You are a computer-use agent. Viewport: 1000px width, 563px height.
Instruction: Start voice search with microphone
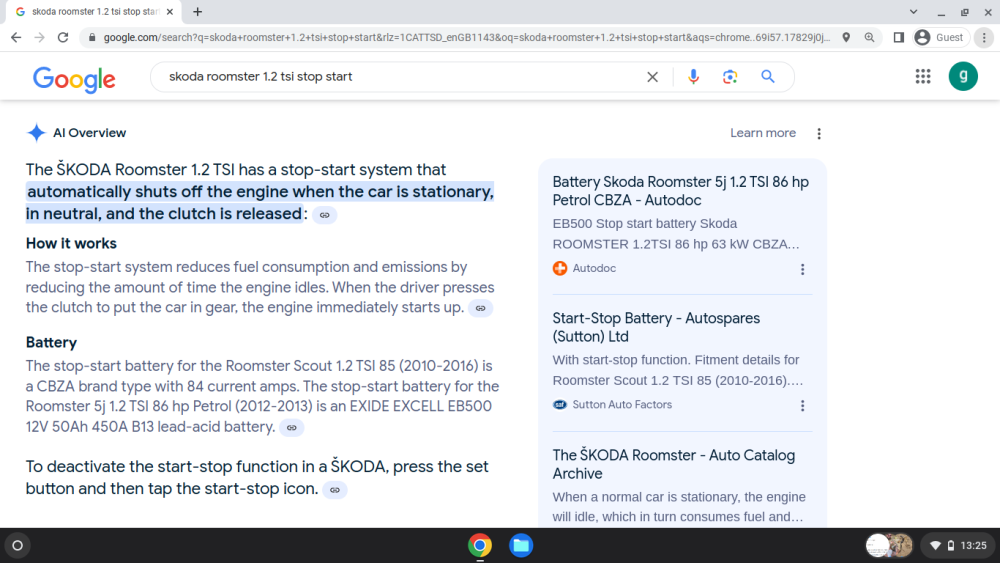pos(693,77)
